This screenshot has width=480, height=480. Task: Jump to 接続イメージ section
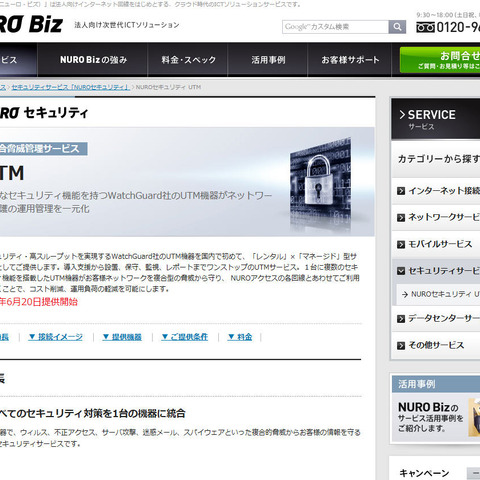click(55, 337)
